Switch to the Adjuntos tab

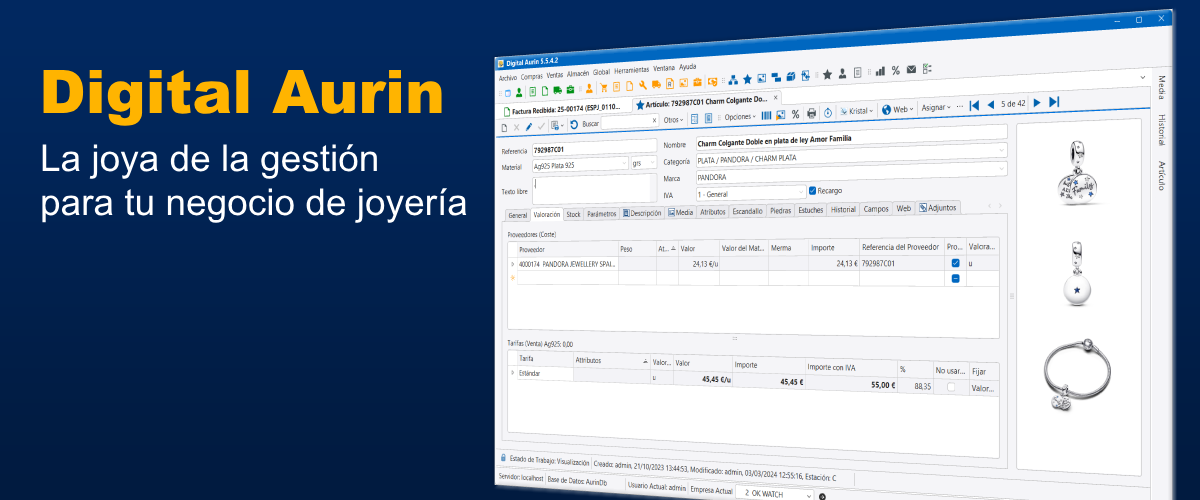pos(937,208)
